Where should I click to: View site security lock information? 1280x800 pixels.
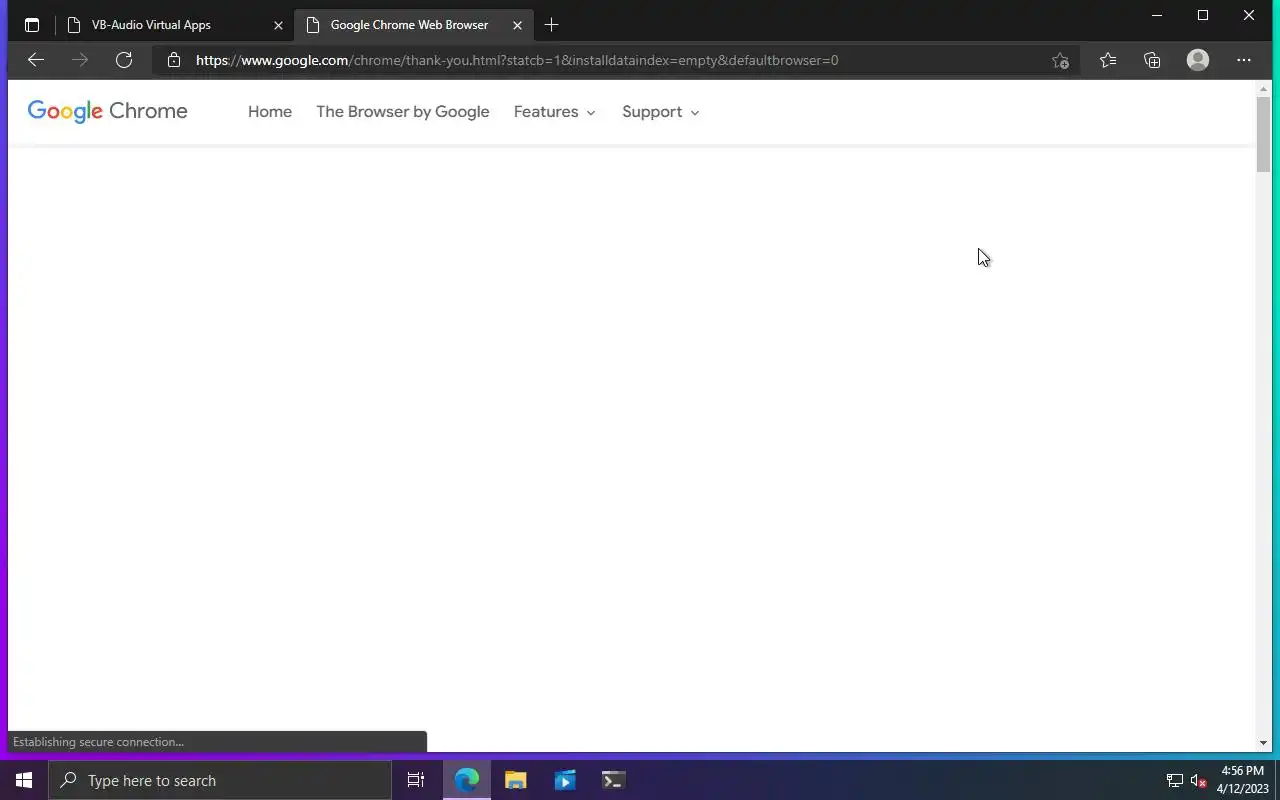[x=174, y=60]
